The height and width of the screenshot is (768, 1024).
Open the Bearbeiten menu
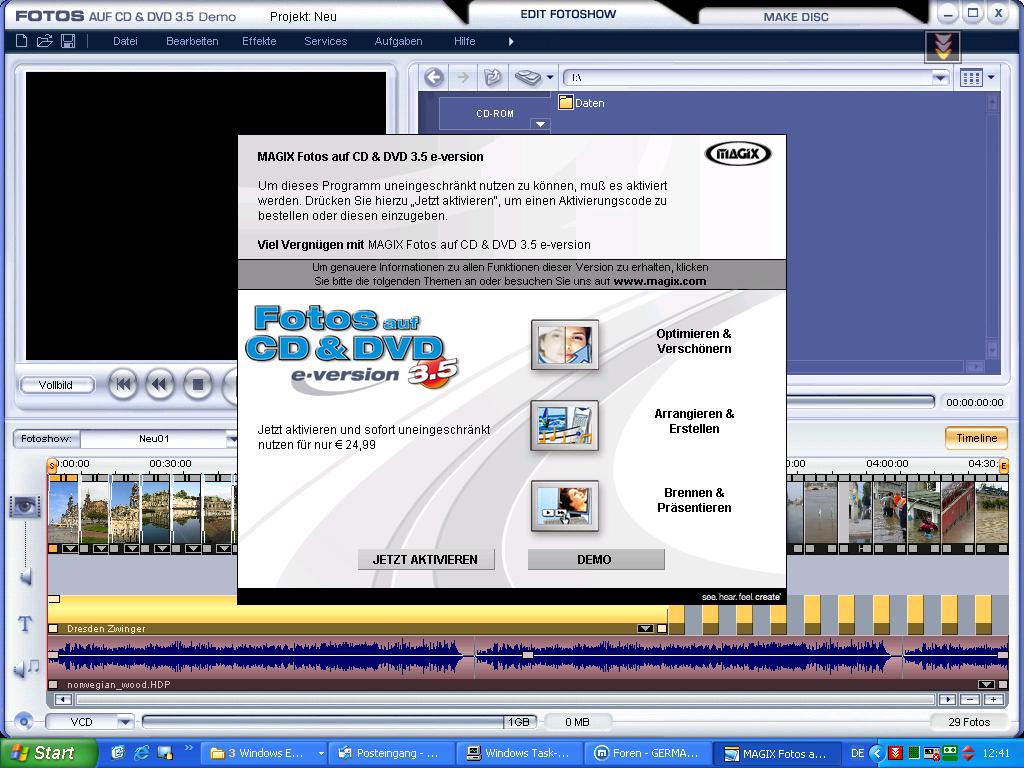pos(192,41)
